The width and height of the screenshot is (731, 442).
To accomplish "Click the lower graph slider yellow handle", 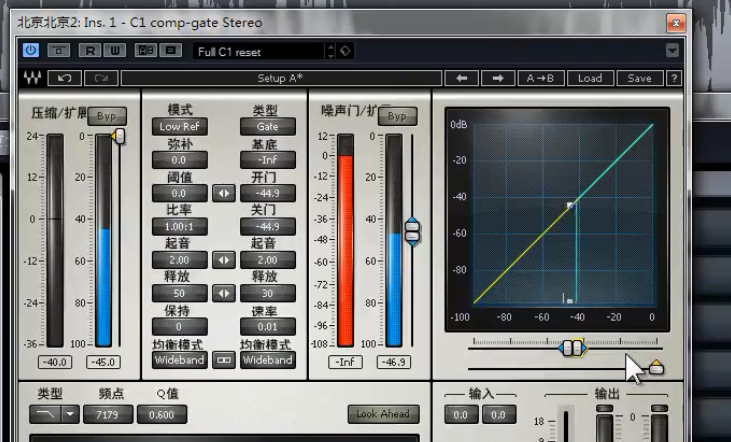I will 656,368.
